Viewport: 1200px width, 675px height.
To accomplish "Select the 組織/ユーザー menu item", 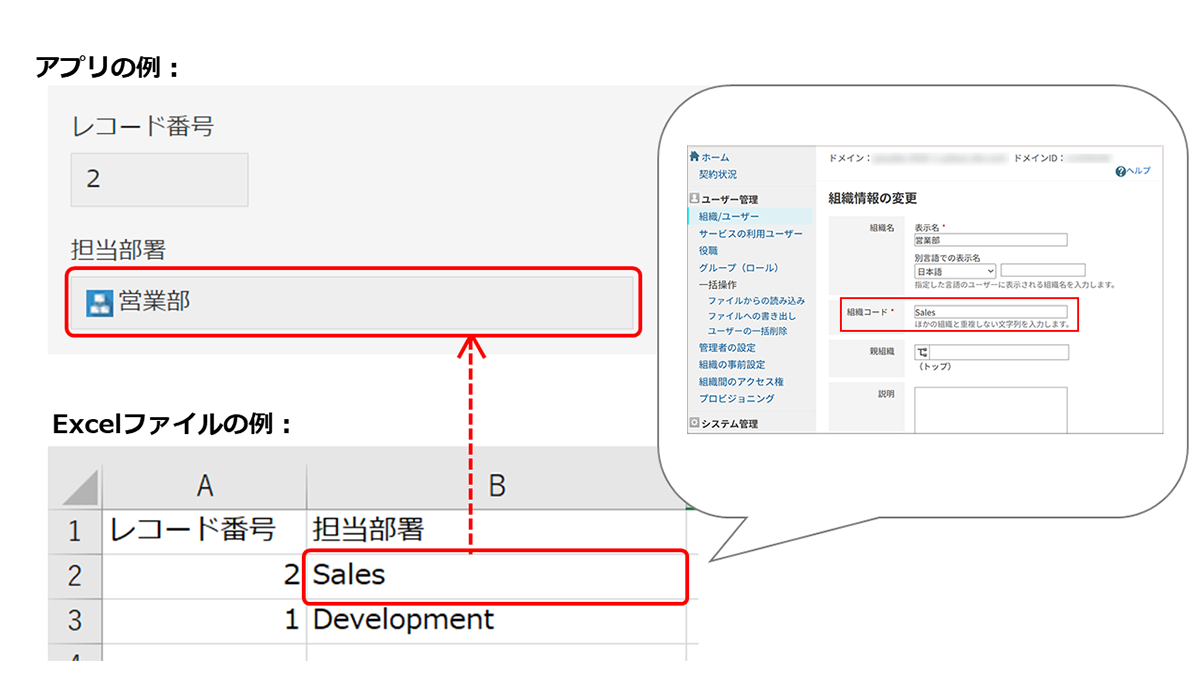I will pyautogui.click(x=728, y=216).
